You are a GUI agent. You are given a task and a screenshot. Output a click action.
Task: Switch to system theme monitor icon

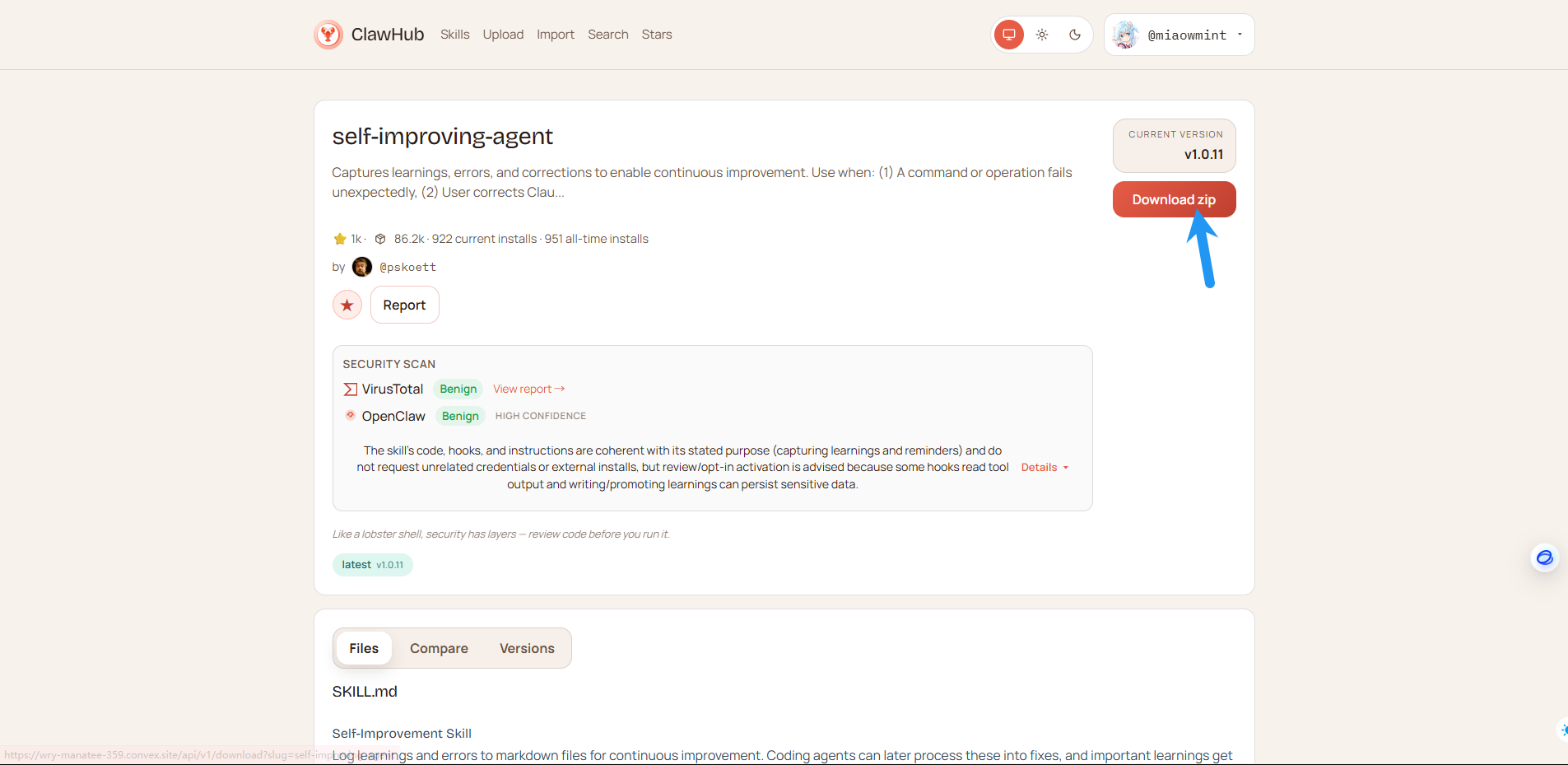coord(1008,35)
